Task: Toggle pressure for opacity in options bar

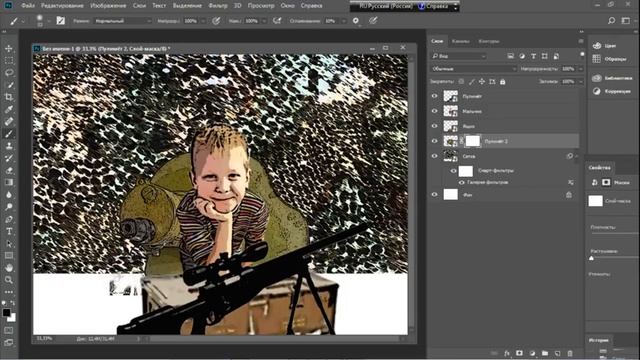Action: click(216, 20)
